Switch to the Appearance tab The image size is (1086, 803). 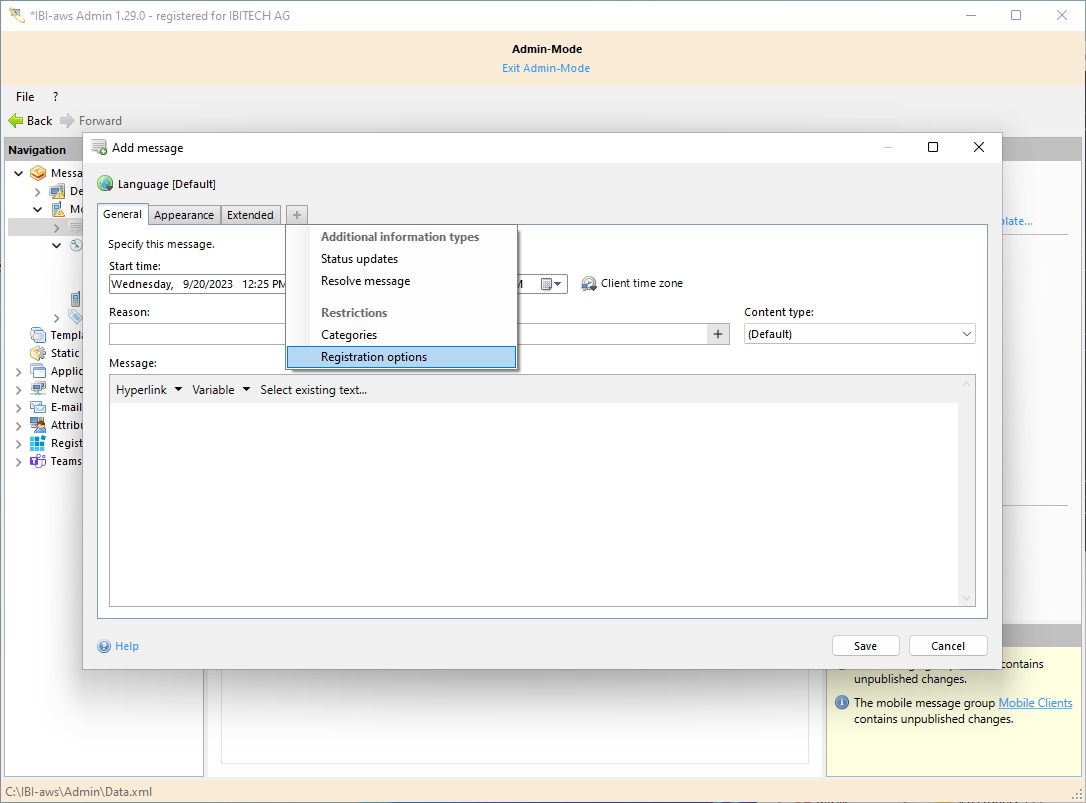coord(184,215)
